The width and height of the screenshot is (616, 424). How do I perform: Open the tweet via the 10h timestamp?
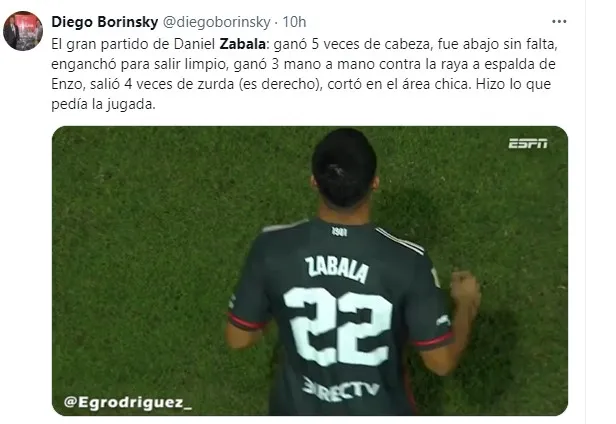[294, 22]
